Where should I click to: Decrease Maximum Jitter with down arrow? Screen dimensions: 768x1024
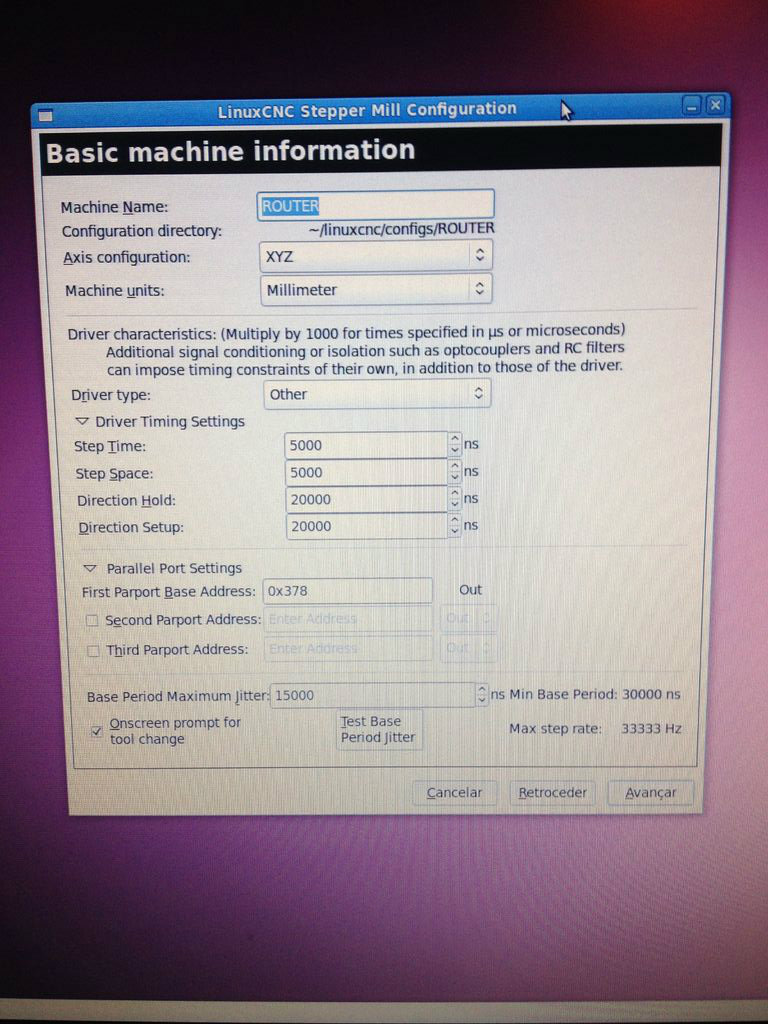(x=482, y=701)
